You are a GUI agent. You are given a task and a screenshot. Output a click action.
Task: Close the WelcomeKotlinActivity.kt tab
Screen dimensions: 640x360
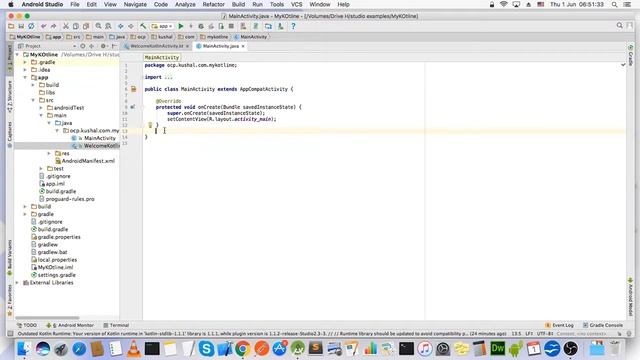[187, 46]
